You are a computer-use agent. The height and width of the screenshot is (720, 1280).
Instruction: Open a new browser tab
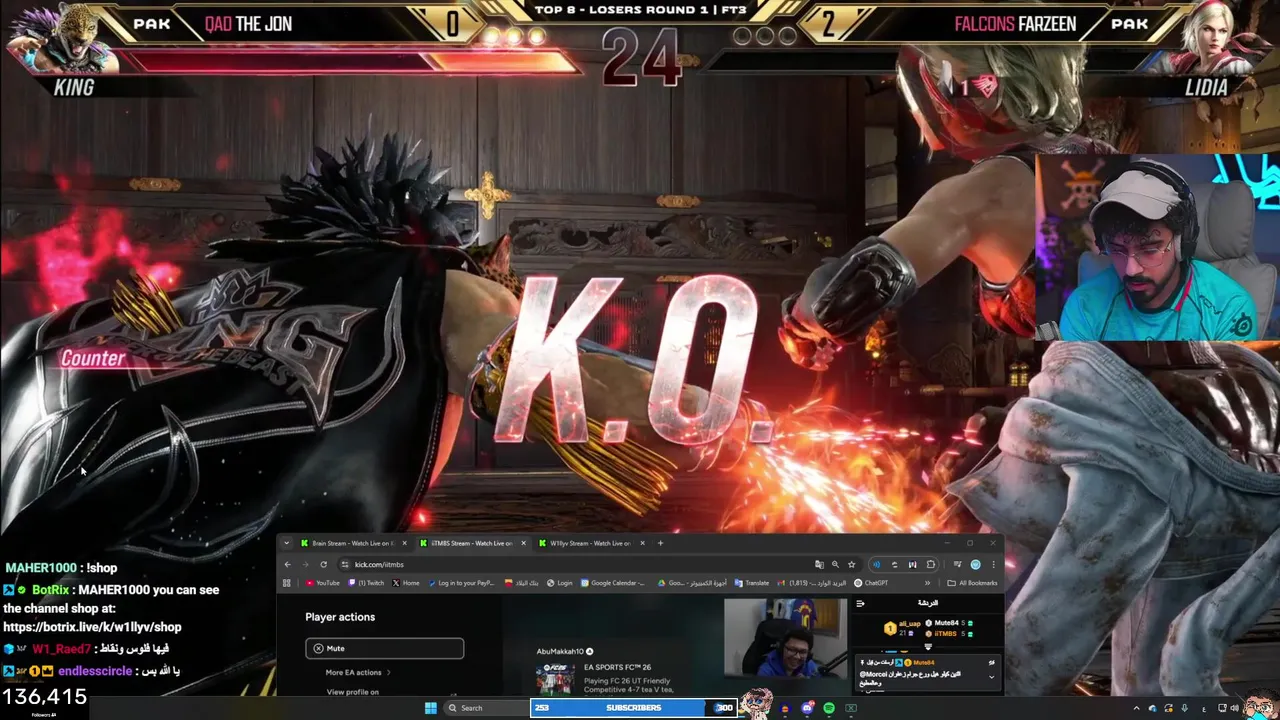coord(660,543)
